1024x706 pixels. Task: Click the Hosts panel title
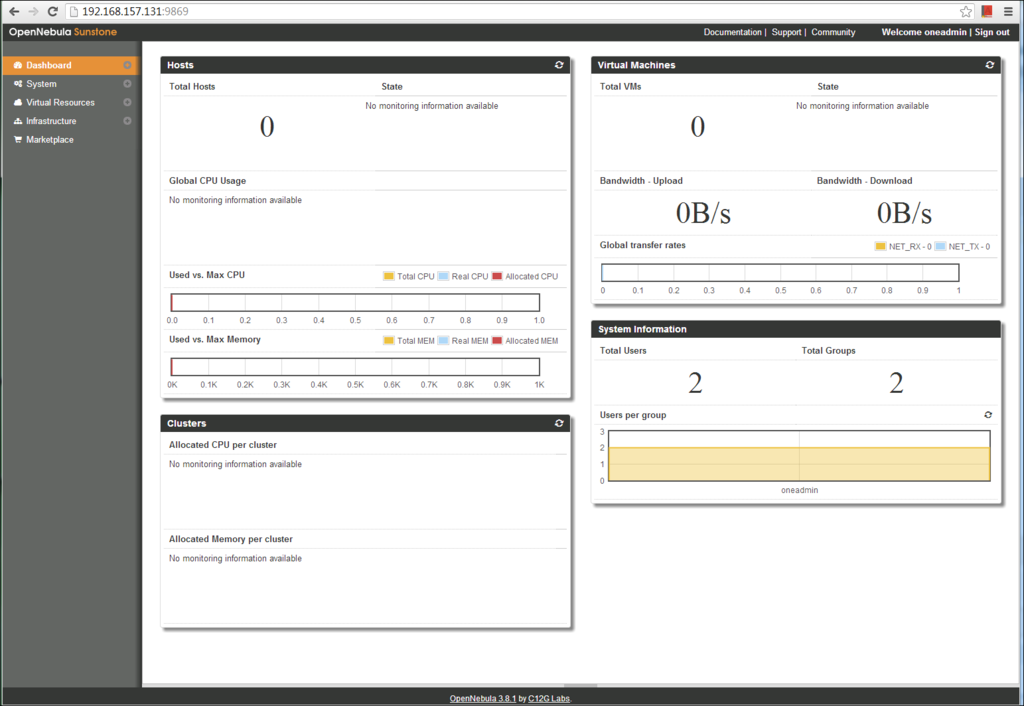tap(180, 65)
